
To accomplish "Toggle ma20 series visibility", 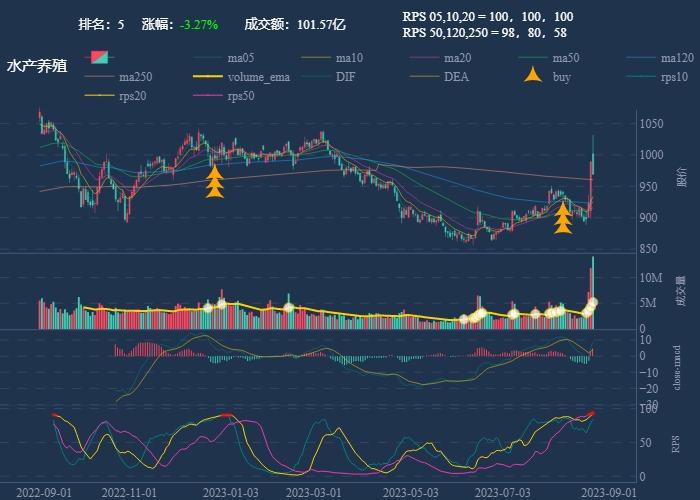I will [x=440, y=58].
